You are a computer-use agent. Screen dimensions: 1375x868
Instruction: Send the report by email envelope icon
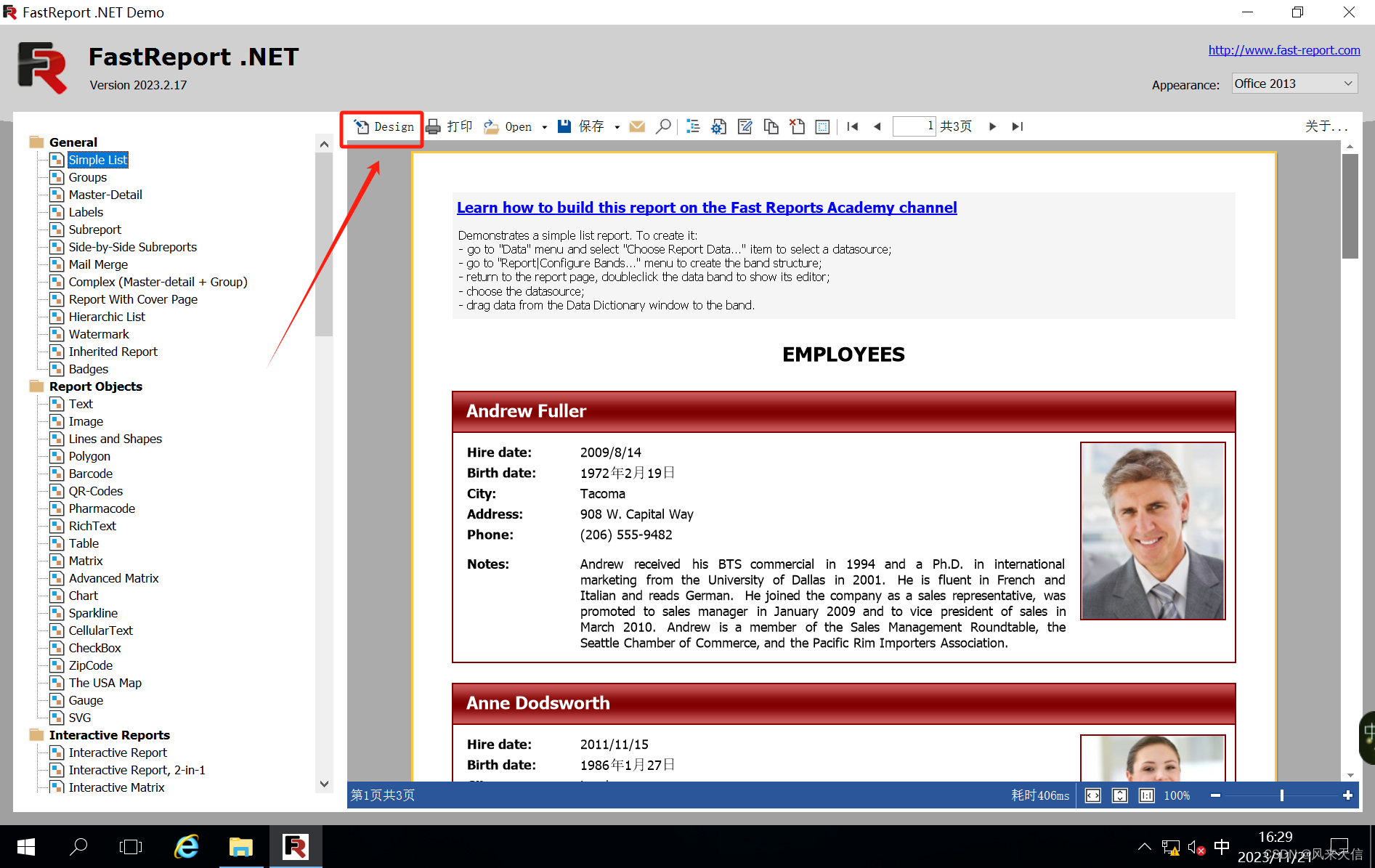coord(637,126)
